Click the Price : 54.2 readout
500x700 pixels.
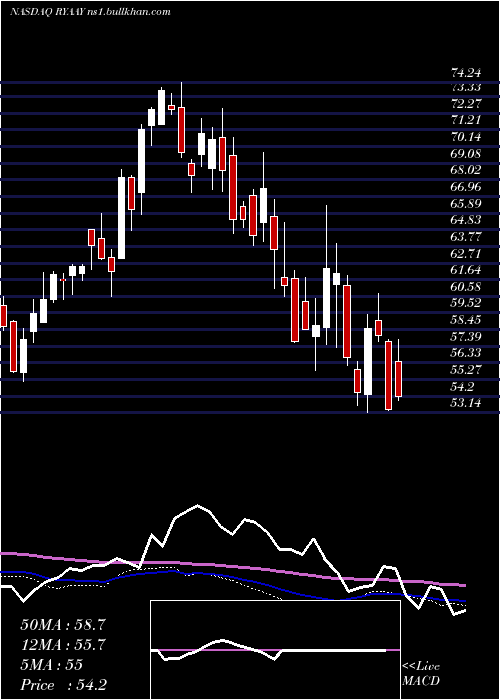[x=63, y=685]
